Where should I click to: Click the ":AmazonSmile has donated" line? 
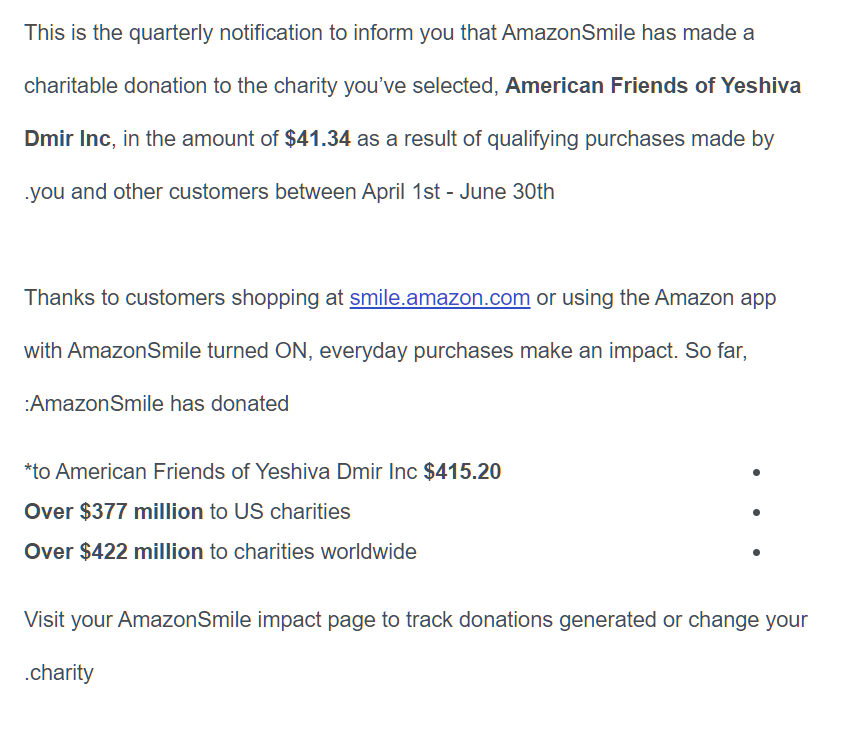pyautogui.click(x=156, y=404)
